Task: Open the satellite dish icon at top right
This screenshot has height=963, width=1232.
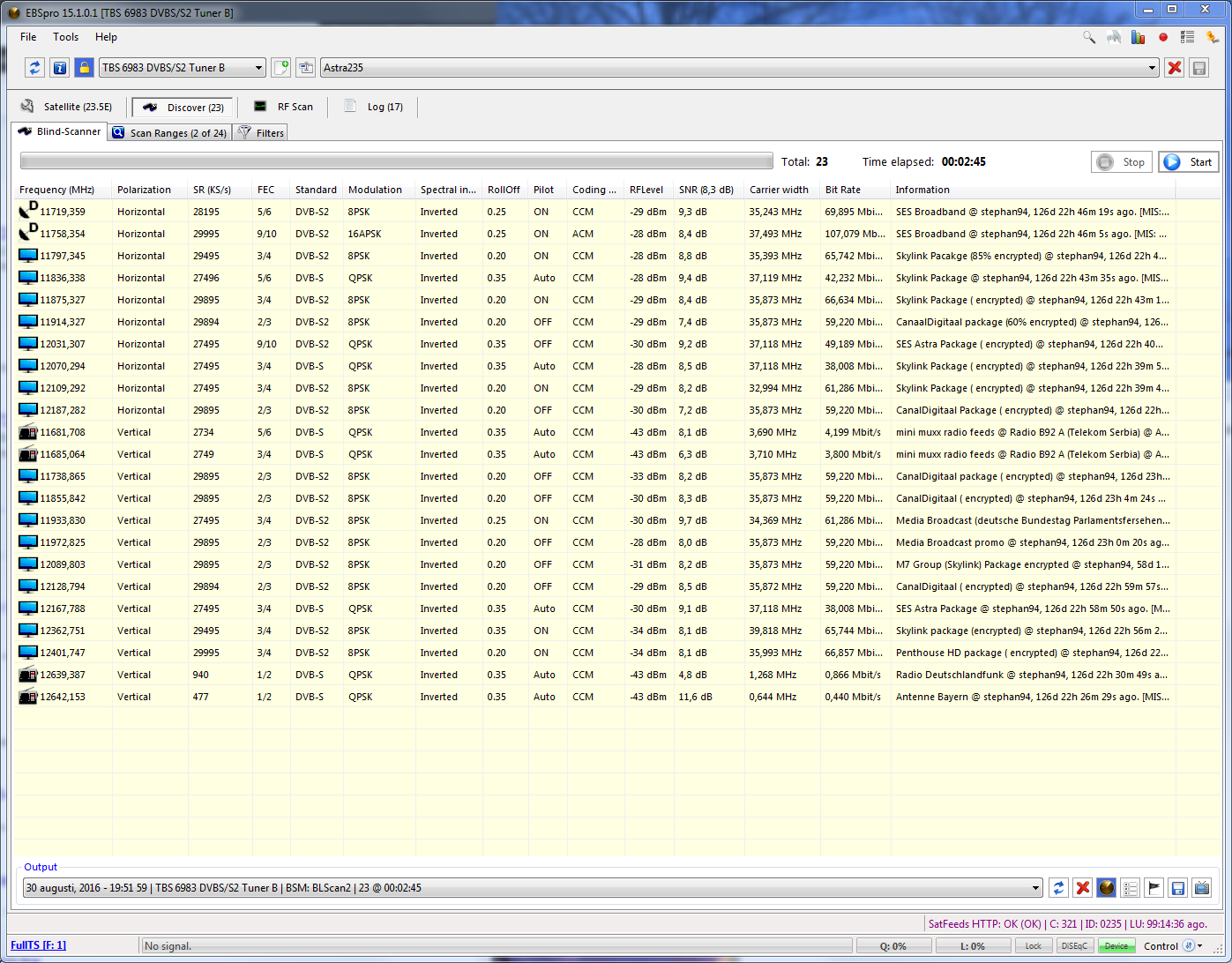Action: coord(1114,37)
